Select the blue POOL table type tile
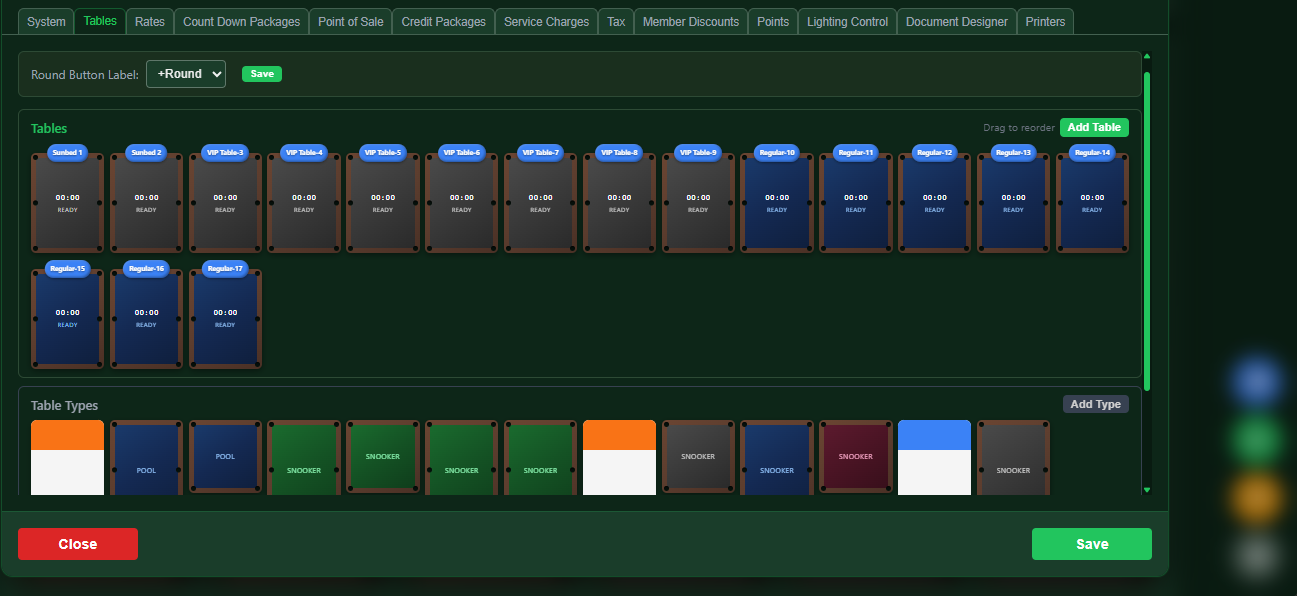The image size is (1297, 596). tap(146, 456)
